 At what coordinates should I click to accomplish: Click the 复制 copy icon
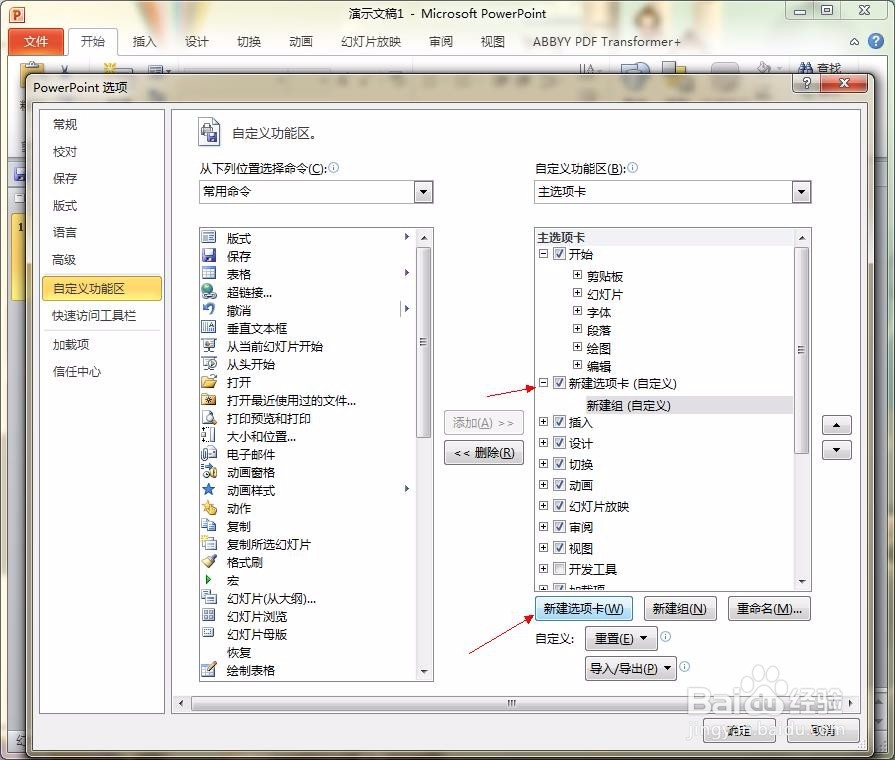[209, 525]
